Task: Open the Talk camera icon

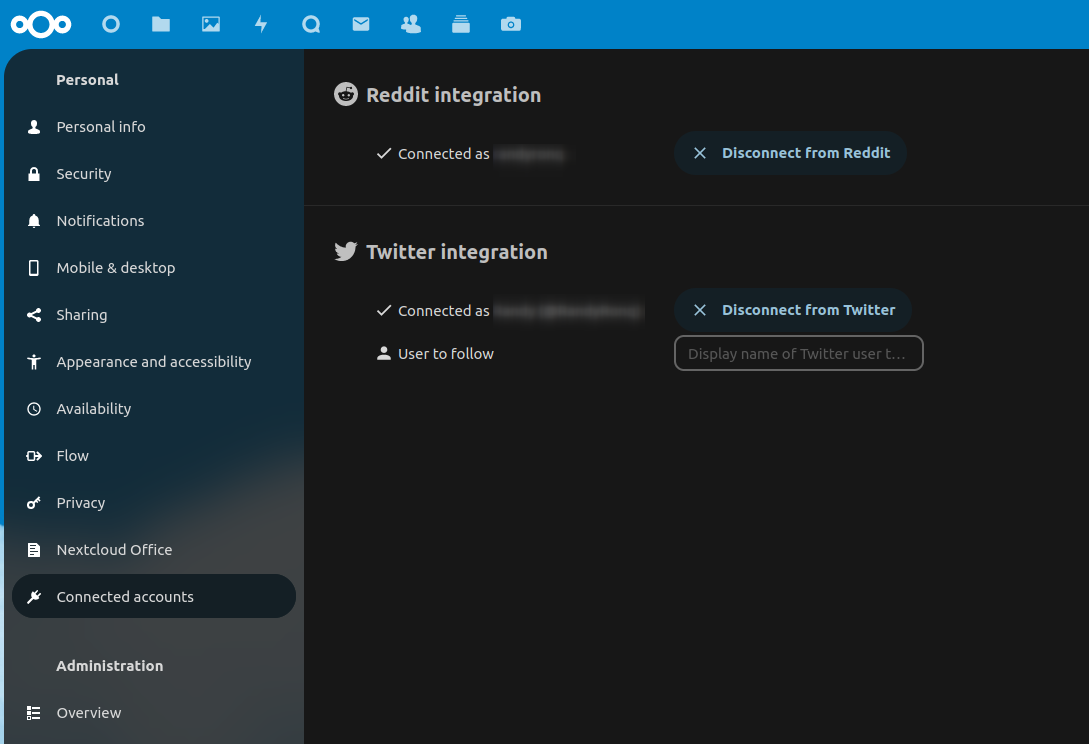Action: [x=511, y=24]
